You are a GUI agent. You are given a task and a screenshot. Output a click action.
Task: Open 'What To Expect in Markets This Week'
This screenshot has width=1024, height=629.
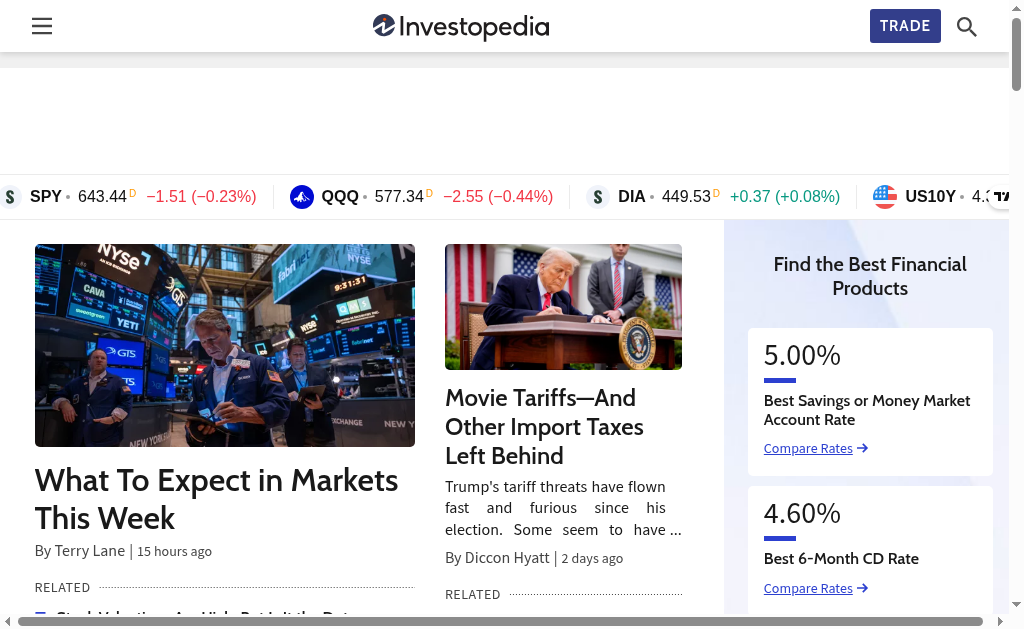(216, 500)
